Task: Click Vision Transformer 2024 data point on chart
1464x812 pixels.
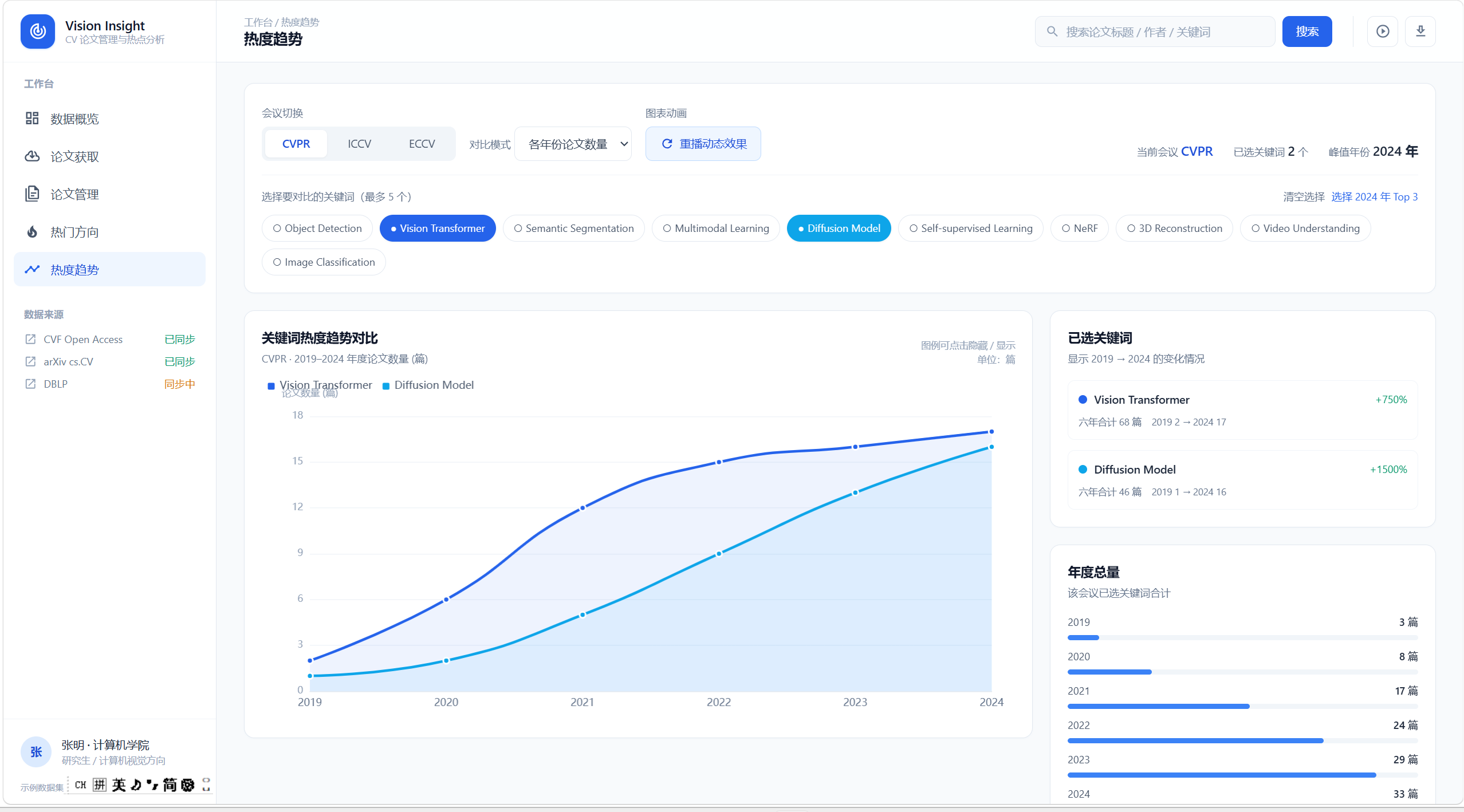Action: tap(991, 432)
